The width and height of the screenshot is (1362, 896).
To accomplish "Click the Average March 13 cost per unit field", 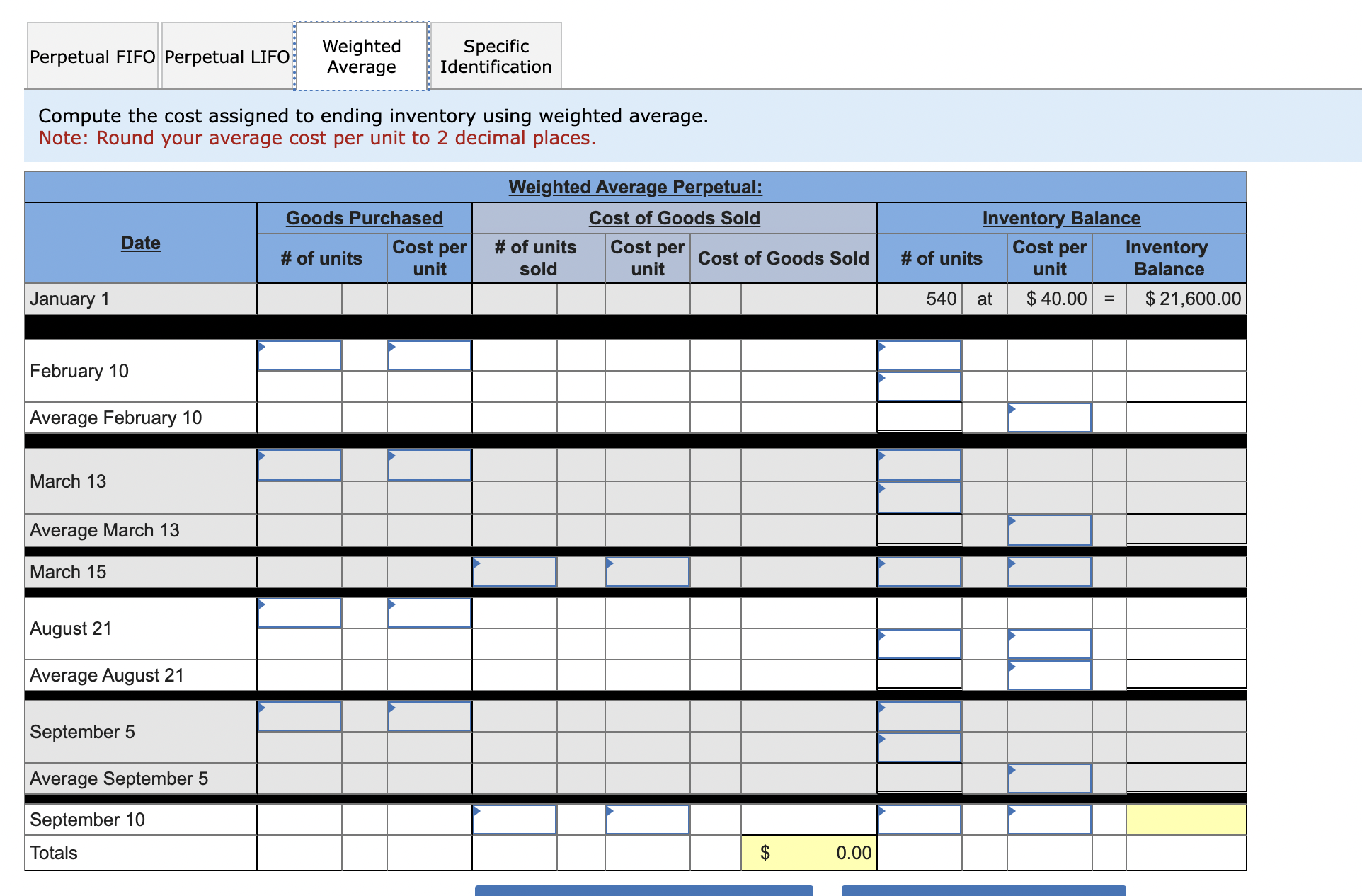I will tap(1050, 529).
